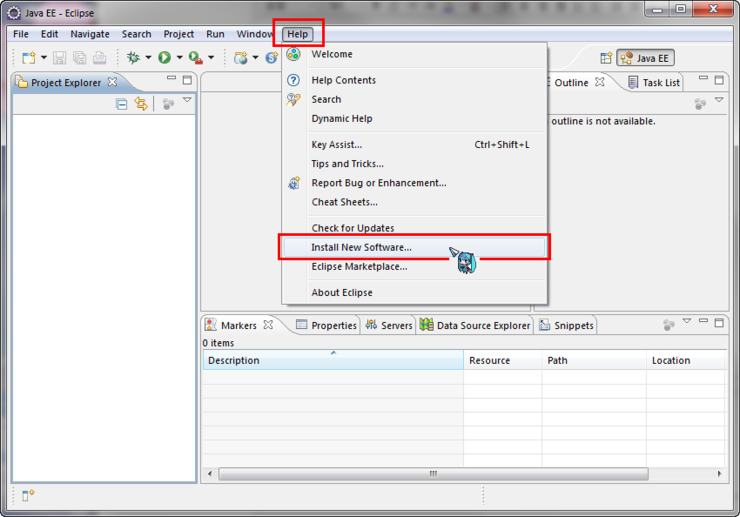740x517 pixels.
Task: Open the Markers View Menu triangle
Action: click(687, 321)
